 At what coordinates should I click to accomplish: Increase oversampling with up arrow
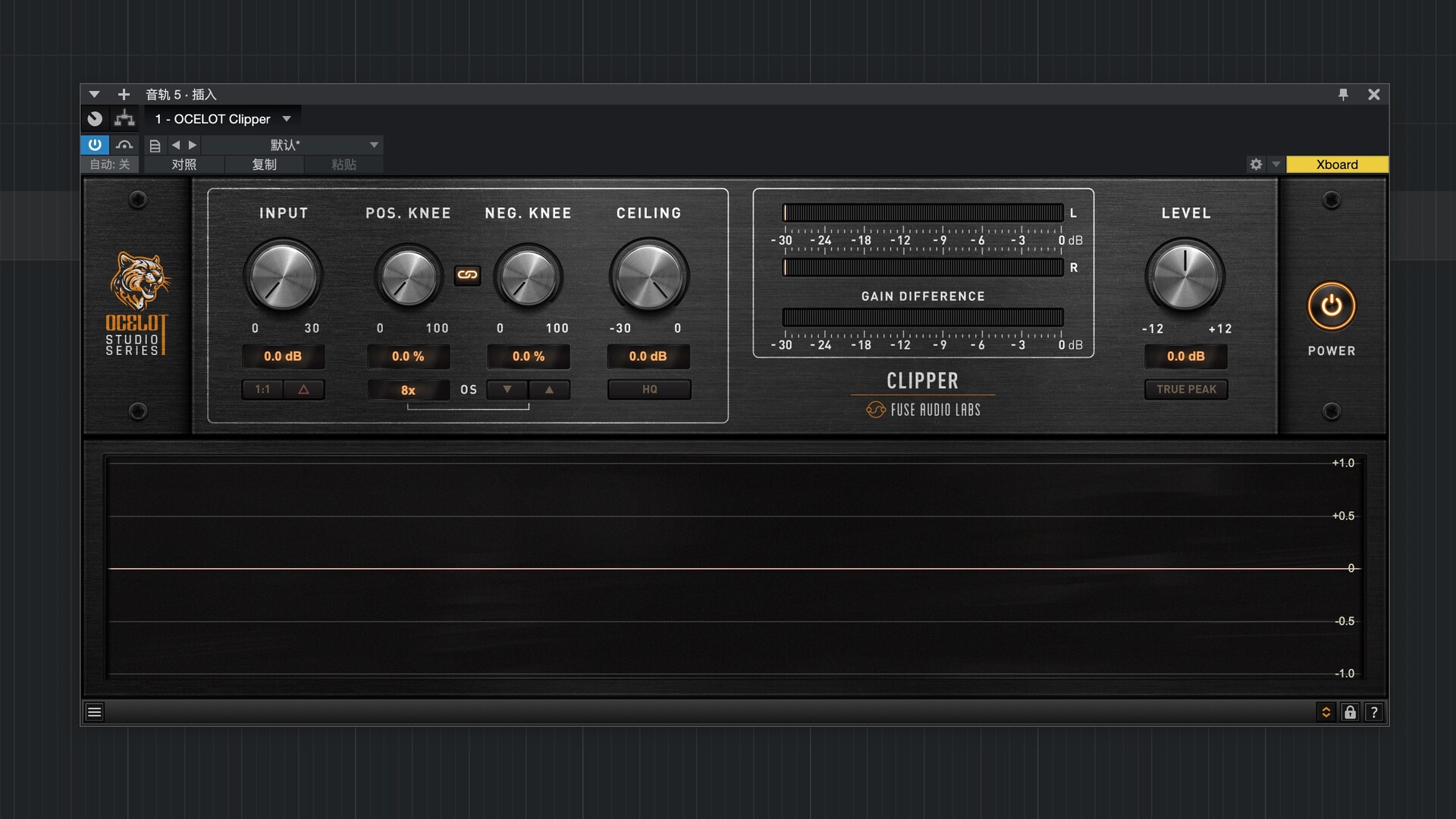tap(550, 390)
